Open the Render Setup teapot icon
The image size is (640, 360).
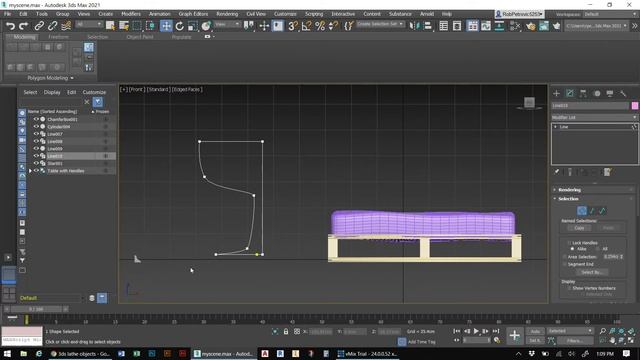(530, 26)
